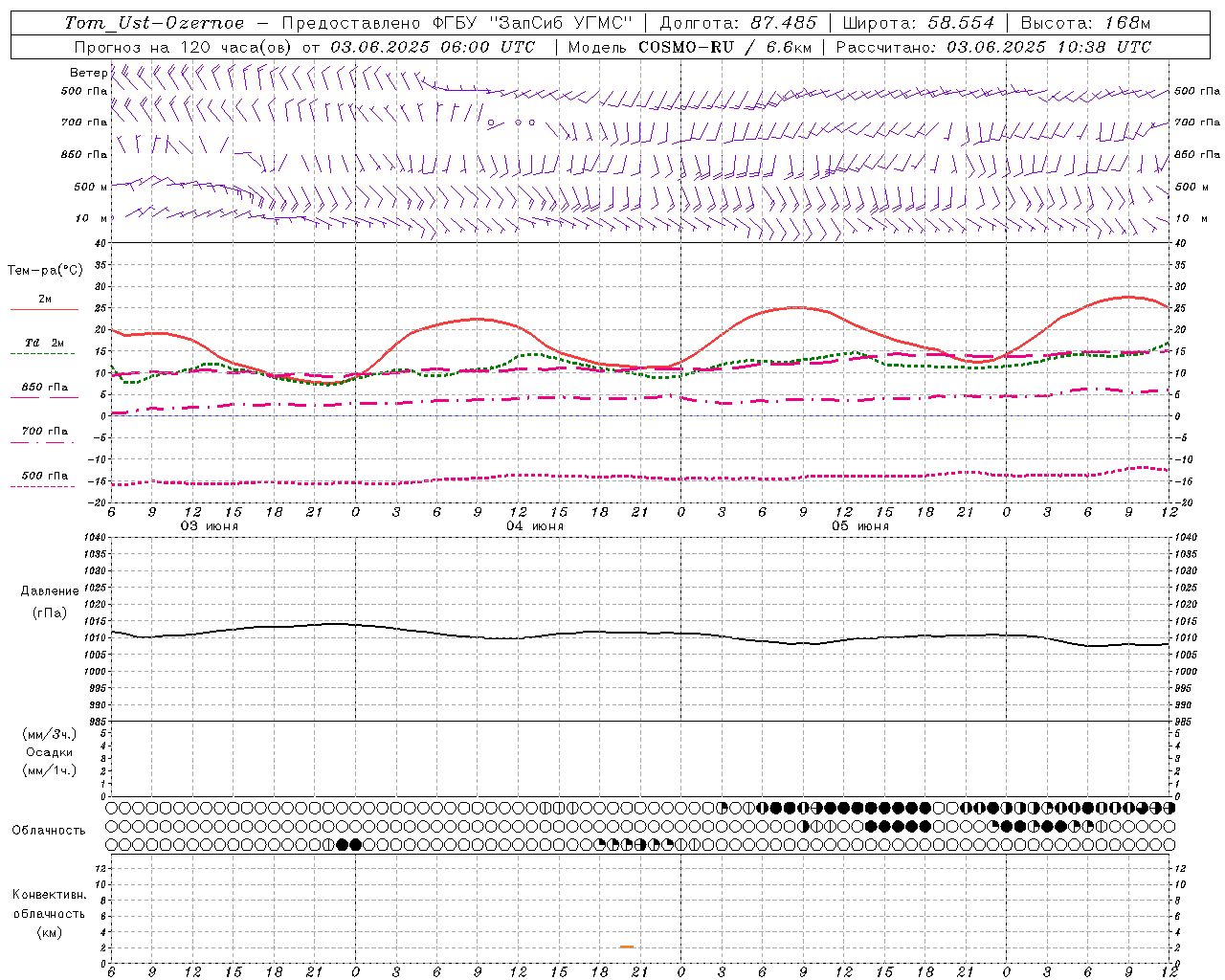The image size is (1225, 980).
Task: Click the left 700 гПа wind level label
Action: click(84, 122)
